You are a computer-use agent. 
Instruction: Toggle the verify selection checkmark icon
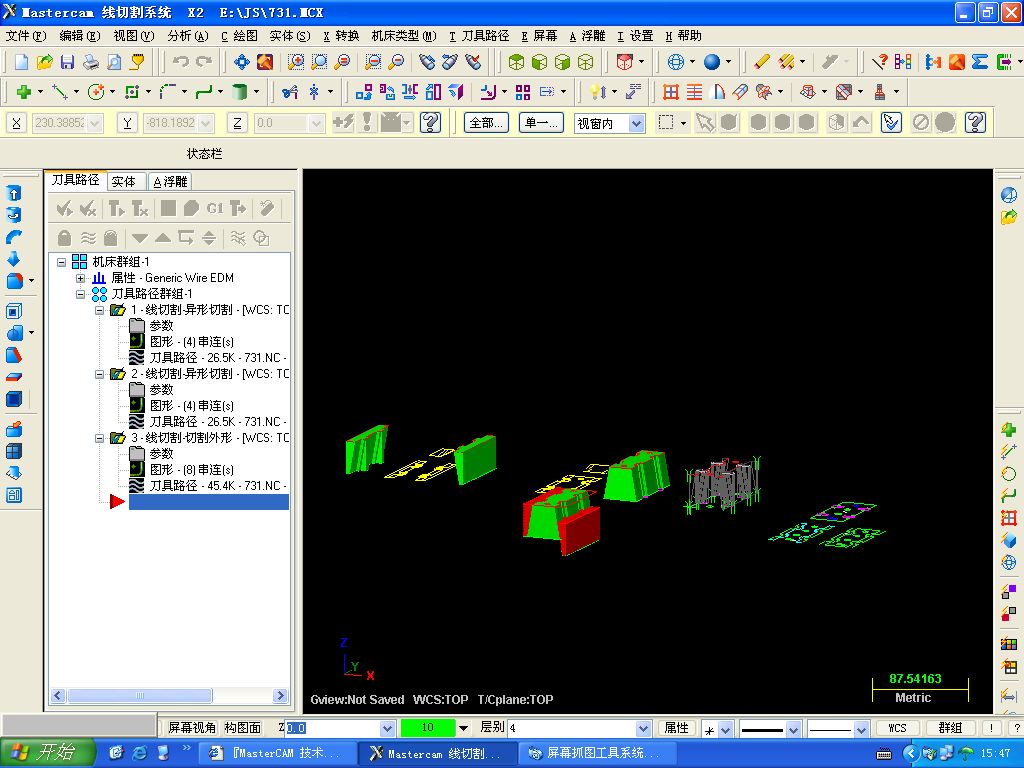pyautogui.click(x=891, y=122)
